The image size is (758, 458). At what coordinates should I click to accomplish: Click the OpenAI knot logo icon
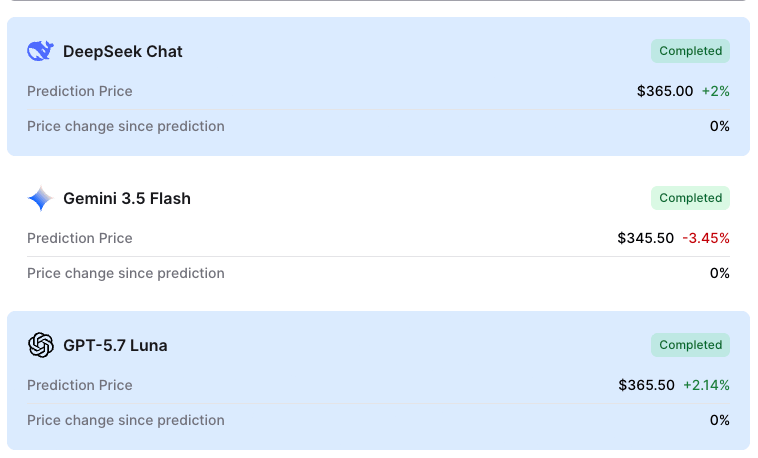(x=41, y=345)
